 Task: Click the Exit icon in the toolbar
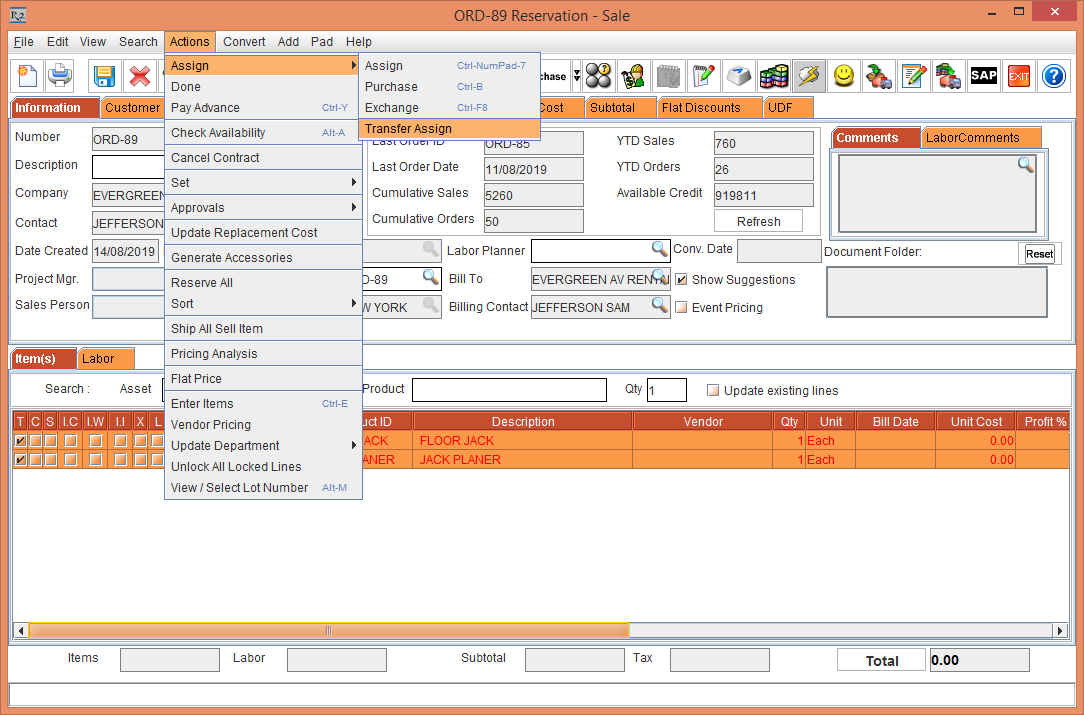1018,75
